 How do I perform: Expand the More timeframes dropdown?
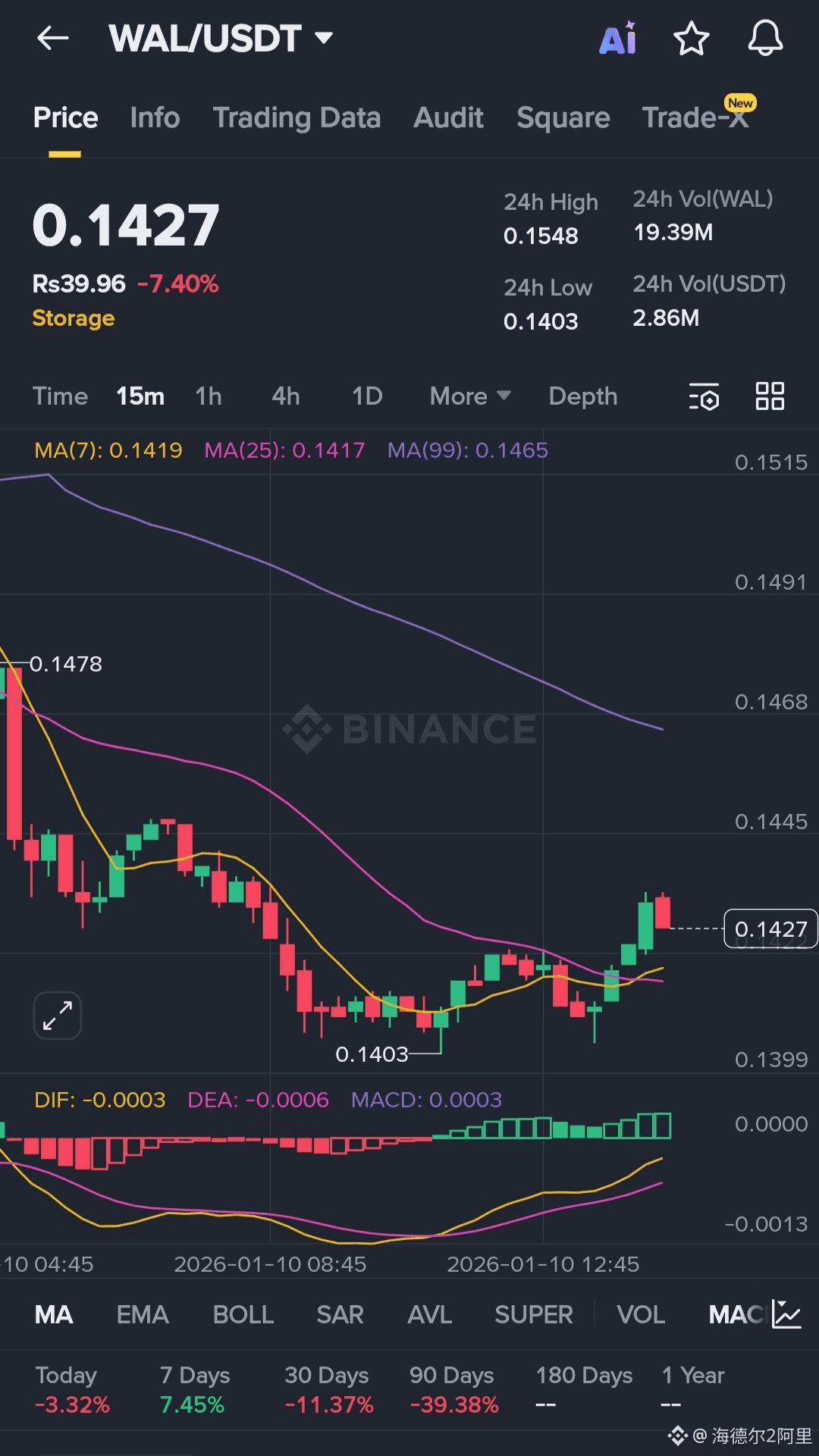469,396
